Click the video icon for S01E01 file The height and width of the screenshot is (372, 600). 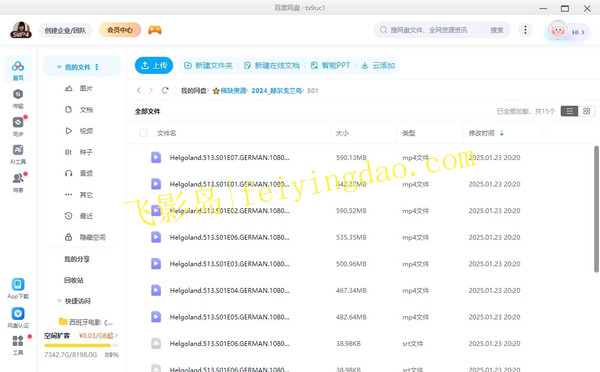tap(156, 184)
